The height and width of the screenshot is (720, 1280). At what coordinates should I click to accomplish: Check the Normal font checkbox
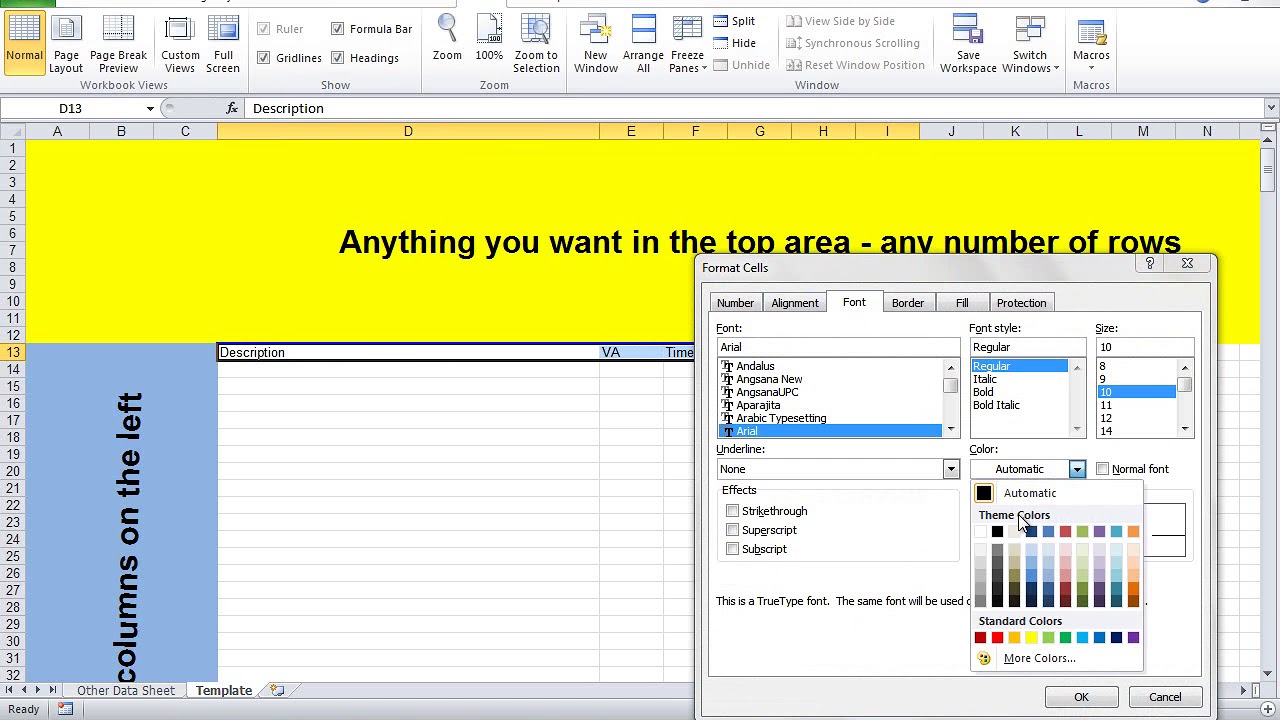click(x=1102, y=469)
